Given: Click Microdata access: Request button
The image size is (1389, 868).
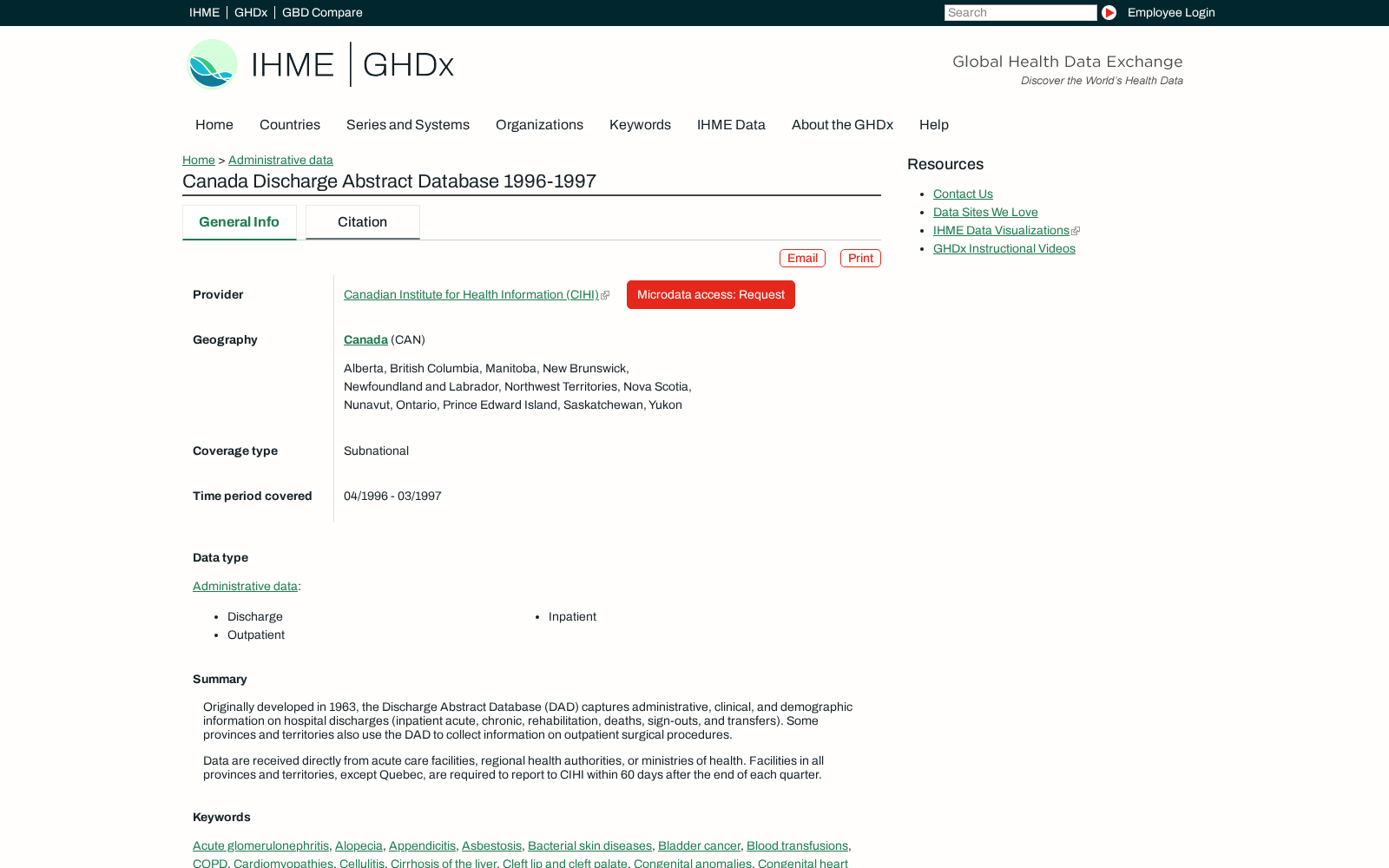Looking at the screenshot, I should point(711,295).
